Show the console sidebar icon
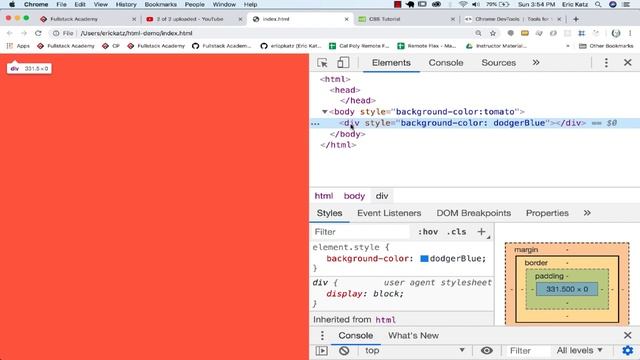 pyautogui.click(x=321, y=351)
